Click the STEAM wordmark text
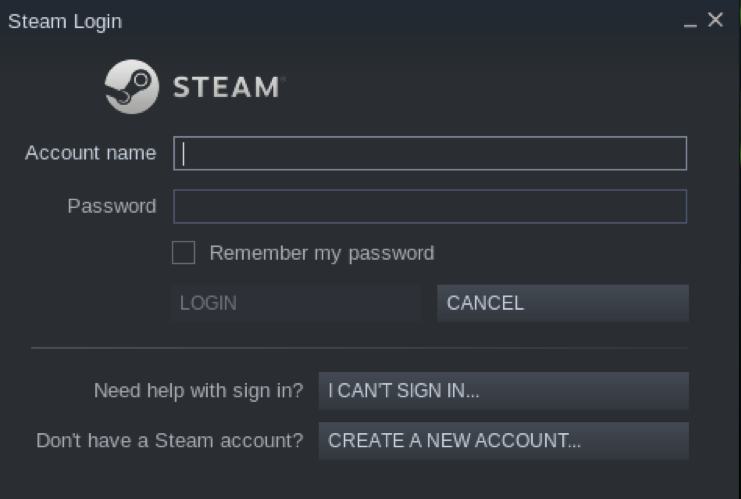This screenshot has height=499, width=741. (225, 88)
